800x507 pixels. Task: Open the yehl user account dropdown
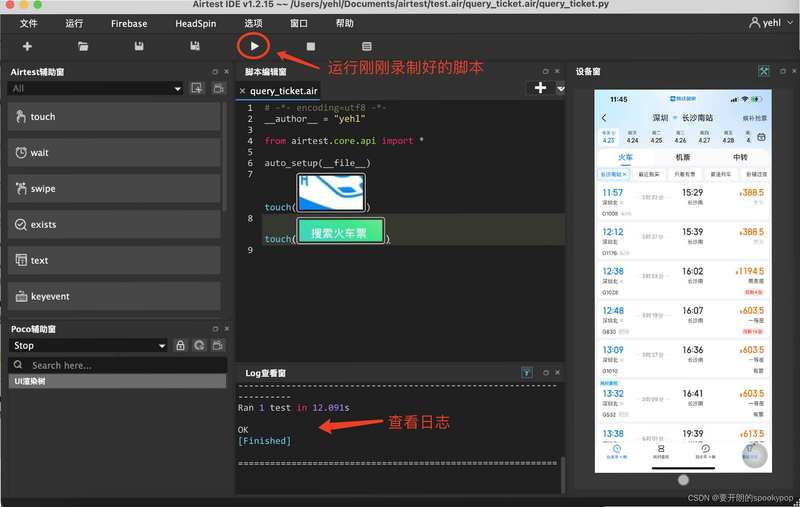tap(771, 23)
